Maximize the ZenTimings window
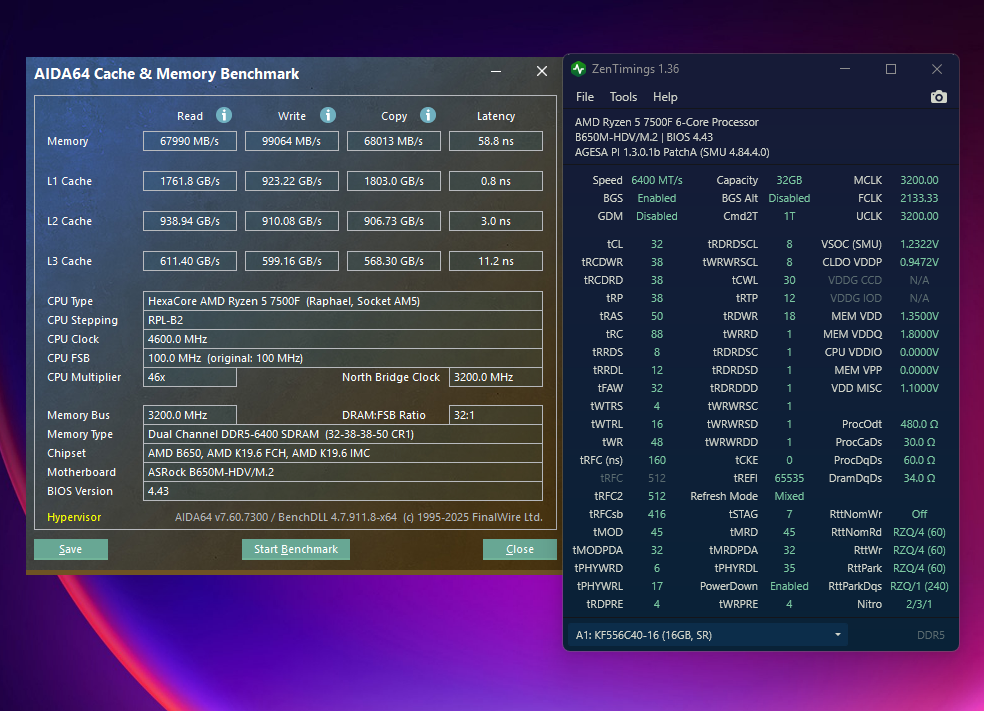This screenshot has width=984, height=711. [x=890, y=69]
